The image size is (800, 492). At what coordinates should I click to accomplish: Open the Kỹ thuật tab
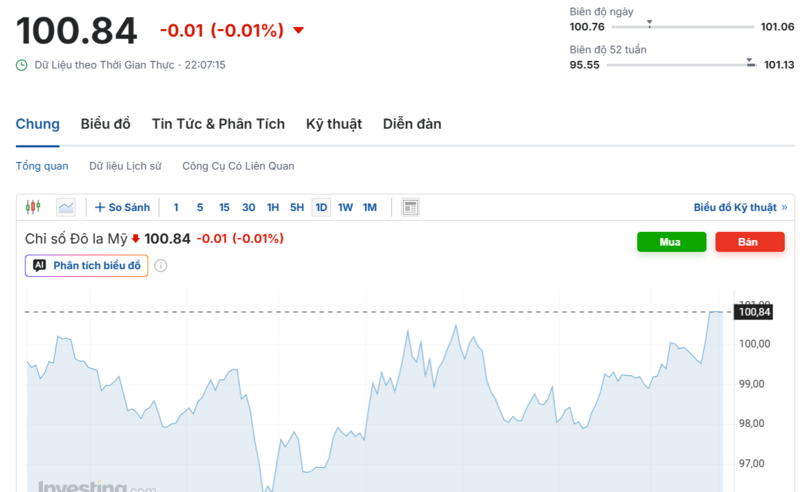[x=334, y=124]
